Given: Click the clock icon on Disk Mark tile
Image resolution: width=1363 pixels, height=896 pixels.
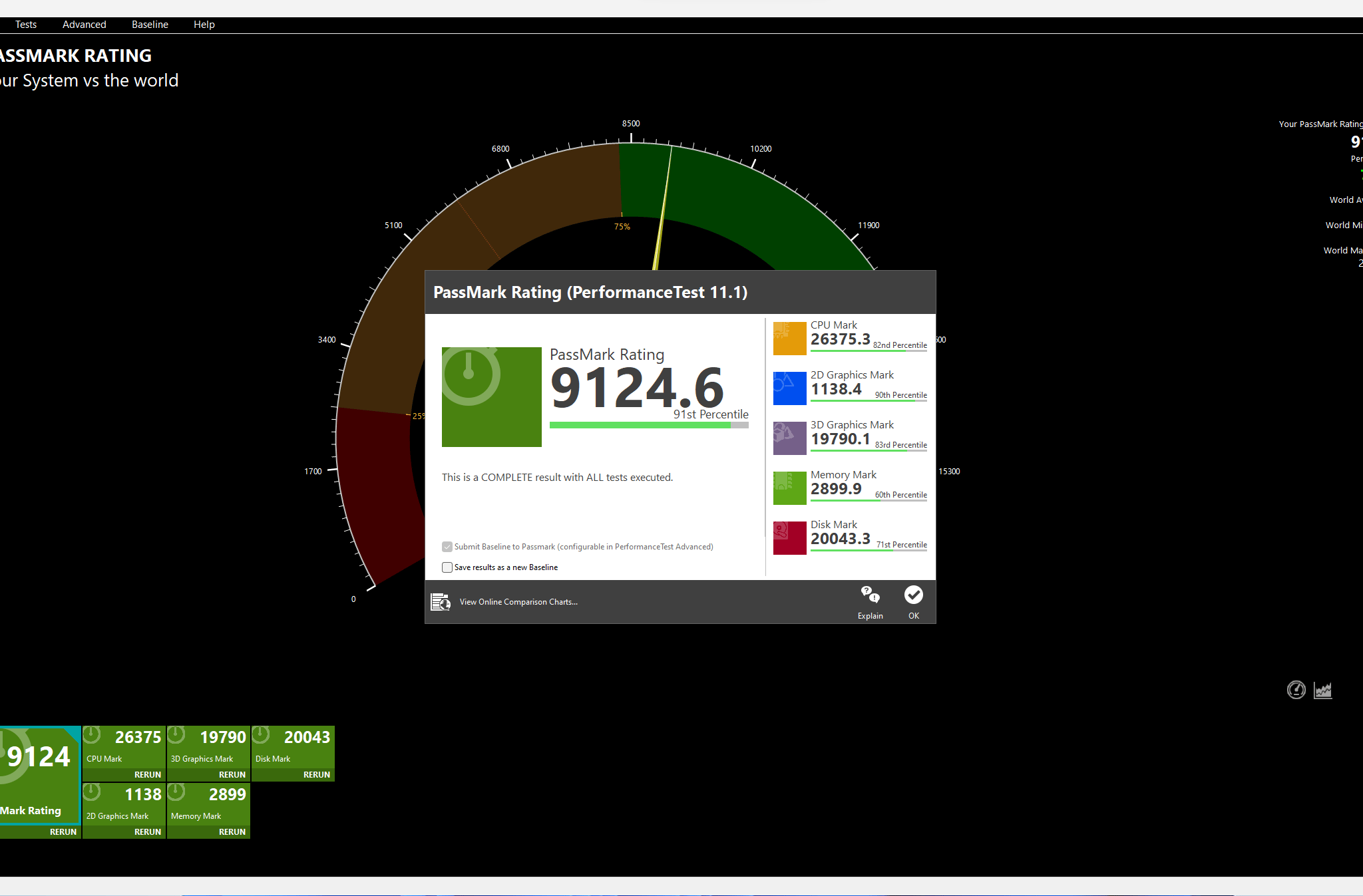Looking at the screenshot, I should tap(261, 735).
